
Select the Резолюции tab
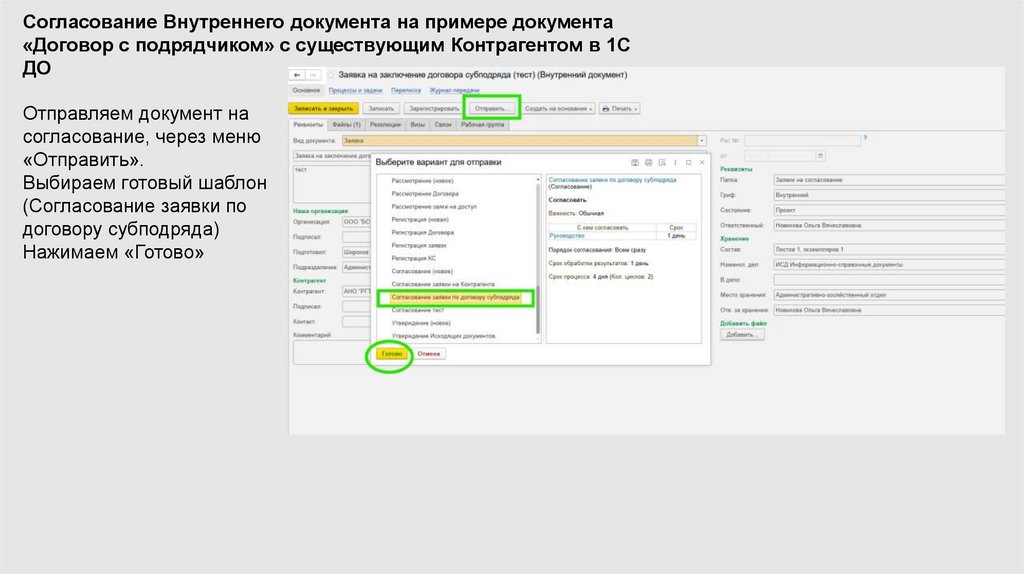(x=385, y=125)
